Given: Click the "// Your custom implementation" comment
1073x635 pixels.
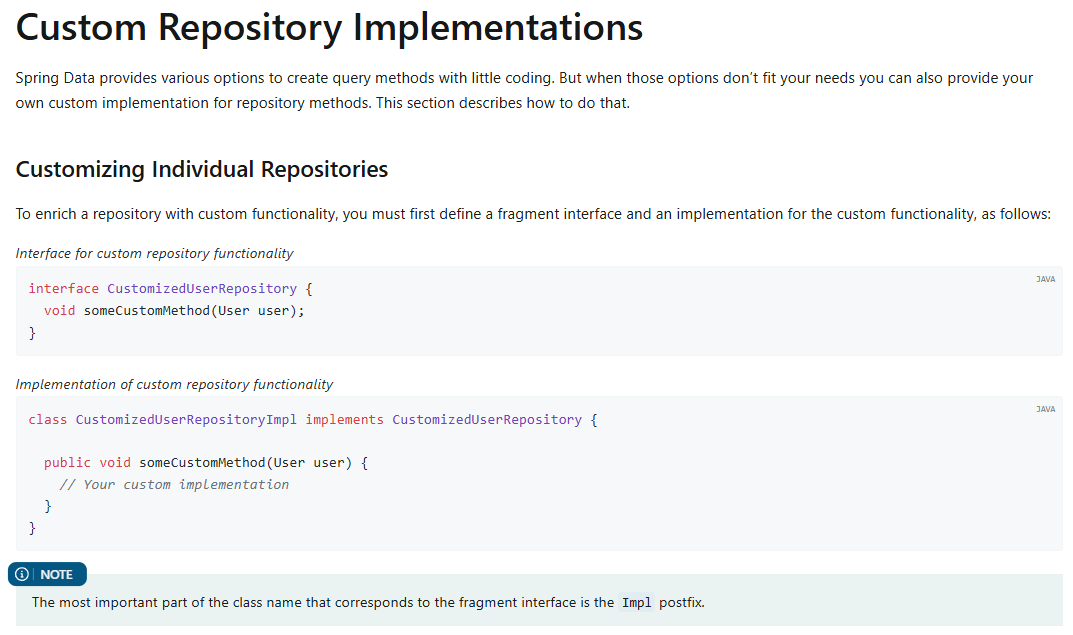Looking at the screenshot, I should click(174, 484).
